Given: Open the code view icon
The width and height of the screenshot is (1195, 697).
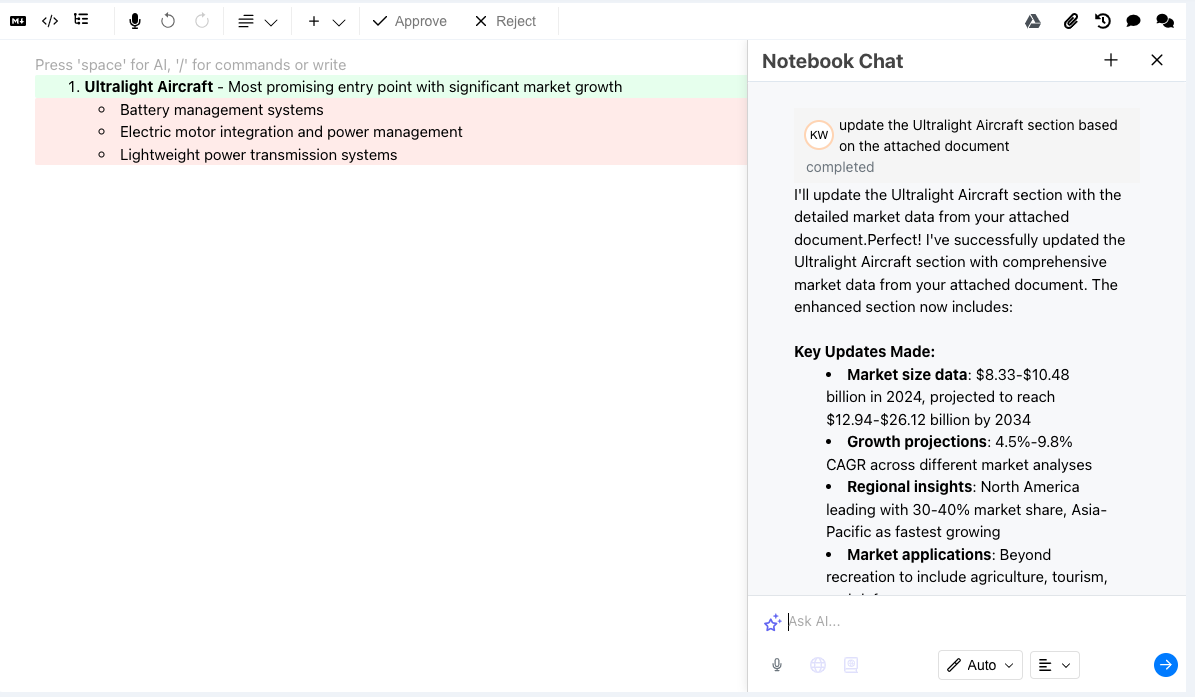Looking at the screenshot, I should click(50, 21).
